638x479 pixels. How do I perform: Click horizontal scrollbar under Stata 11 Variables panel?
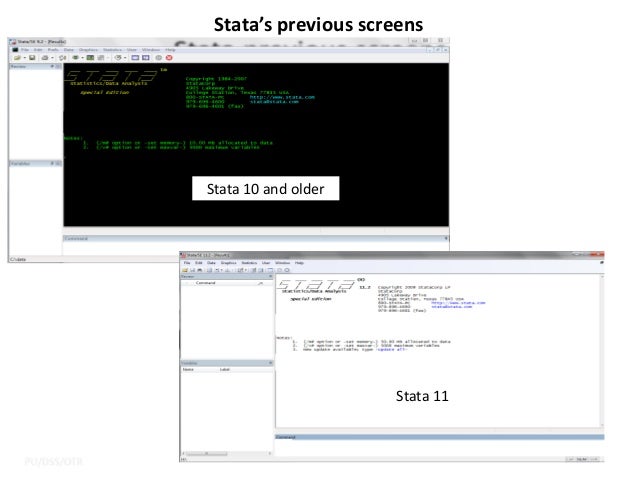[226, 453]
